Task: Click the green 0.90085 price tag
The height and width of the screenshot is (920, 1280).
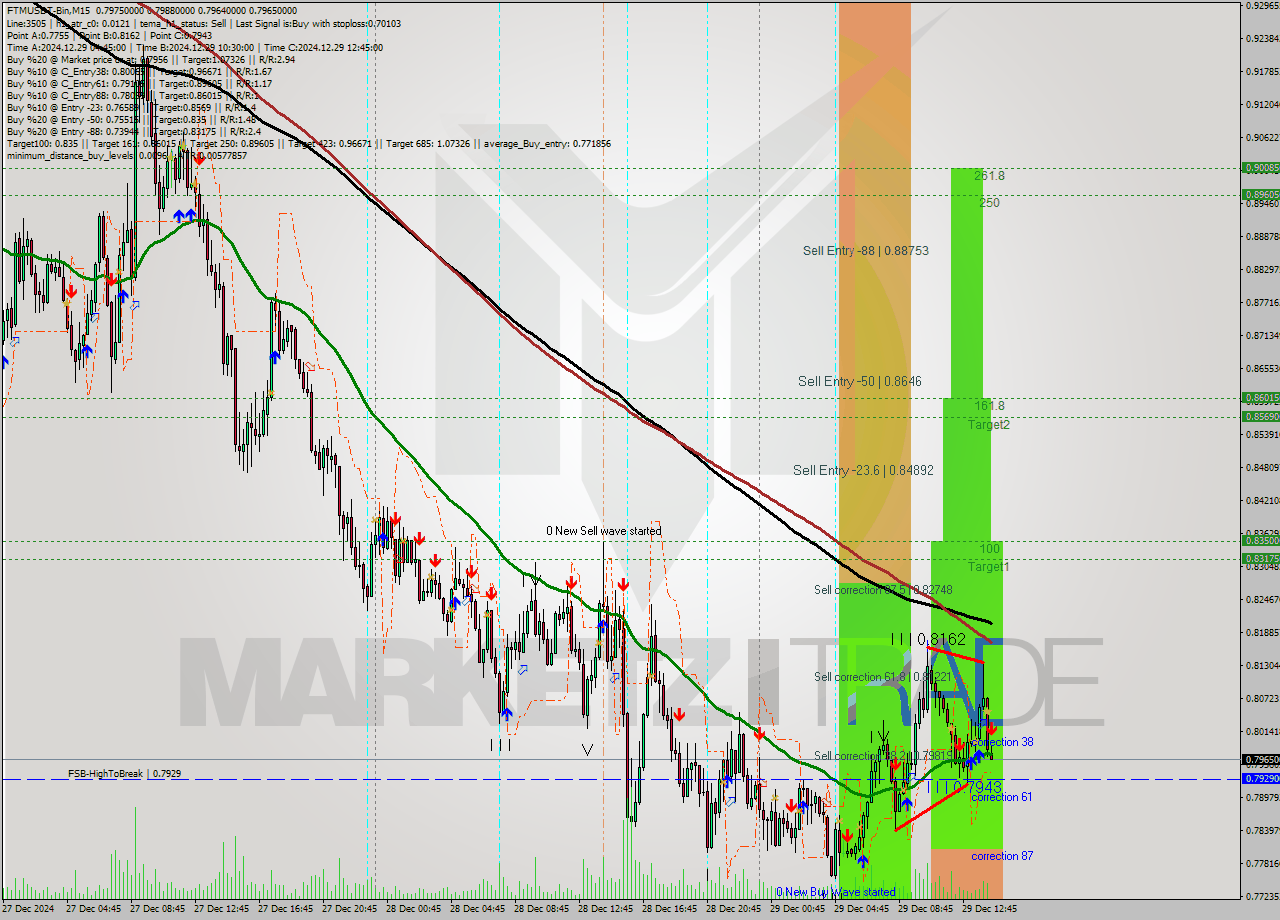Action: pos(1260,168)
